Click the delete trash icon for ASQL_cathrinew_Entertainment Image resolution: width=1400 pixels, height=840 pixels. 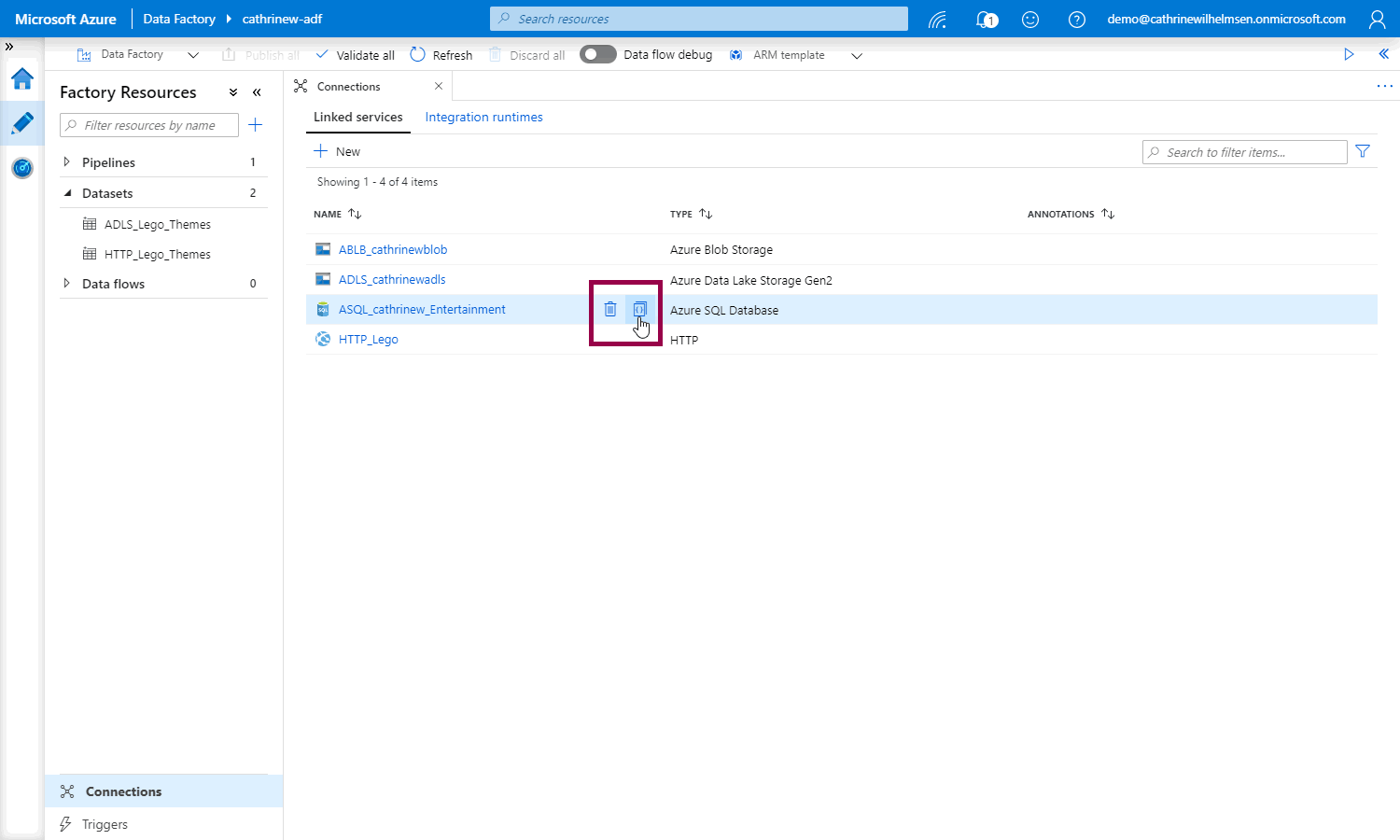click(x=609, y=309)
